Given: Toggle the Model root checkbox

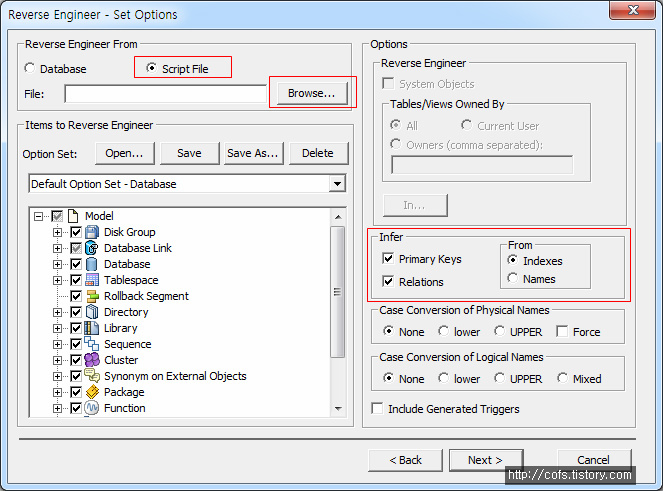Looking at the screenshot, I should click(x=57, y=217).
